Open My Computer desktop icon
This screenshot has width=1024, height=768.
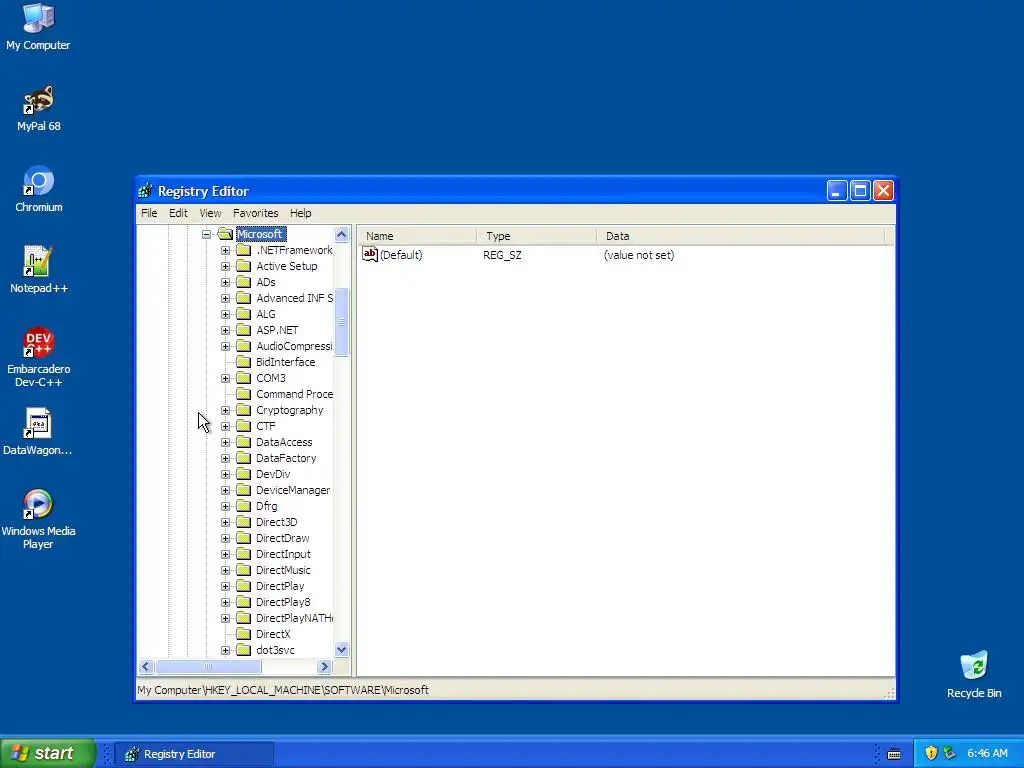tap(38, 27)
